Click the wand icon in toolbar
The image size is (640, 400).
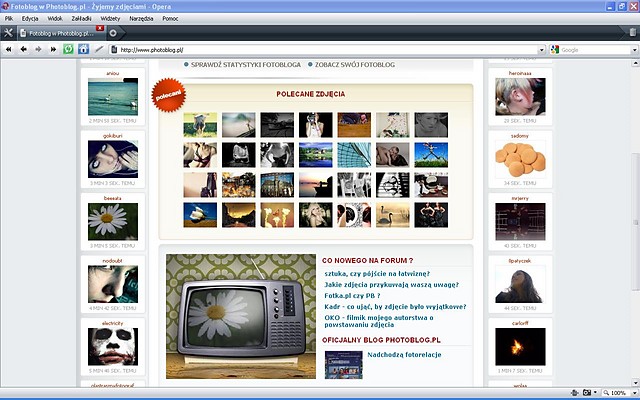click(x=99, y=49)
